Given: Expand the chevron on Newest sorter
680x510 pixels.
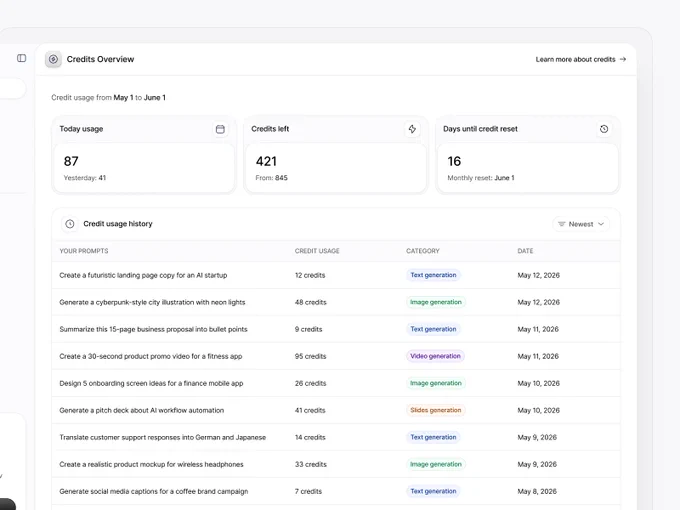Looking at the screenshot, I should coord(601,224).
